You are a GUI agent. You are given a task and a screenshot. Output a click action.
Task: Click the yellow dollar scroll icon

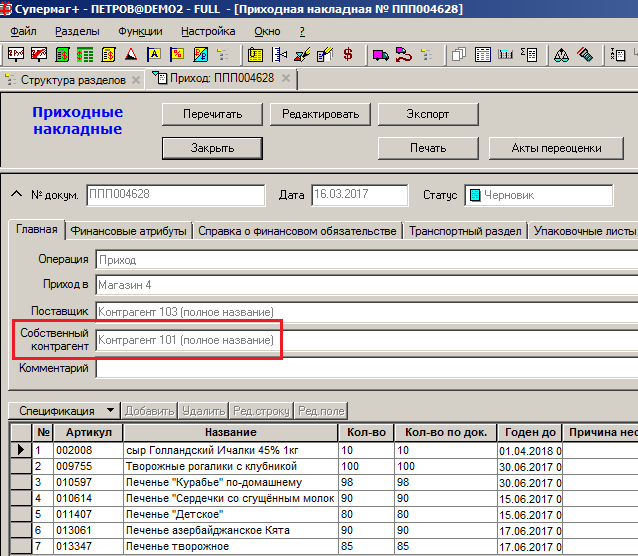point(108,54)
